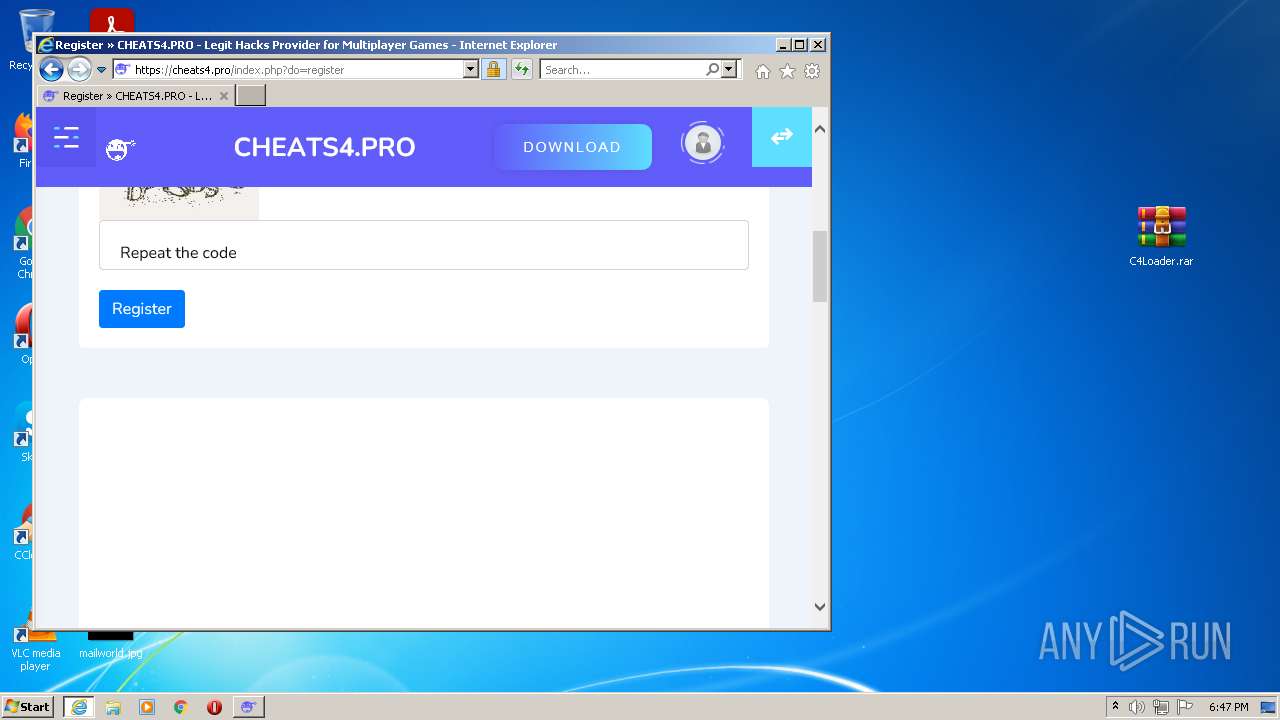Viewport: 1280px width, 720px height.
Task: Click the CHEATS4.PRO site title
Action: pos(324,147)
